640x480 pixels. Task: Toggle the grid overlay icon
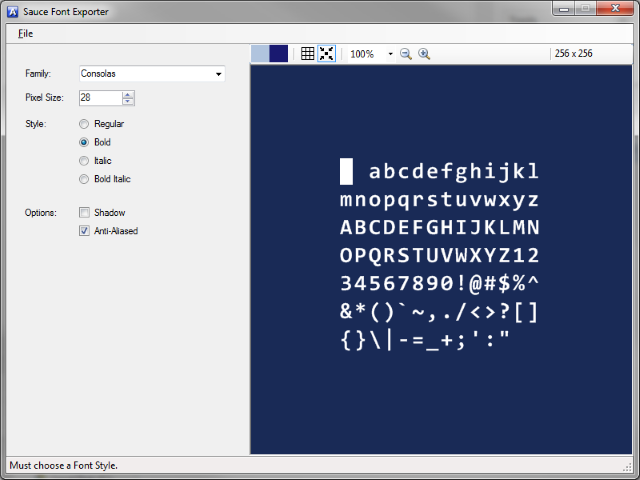[x=307, y=53]
